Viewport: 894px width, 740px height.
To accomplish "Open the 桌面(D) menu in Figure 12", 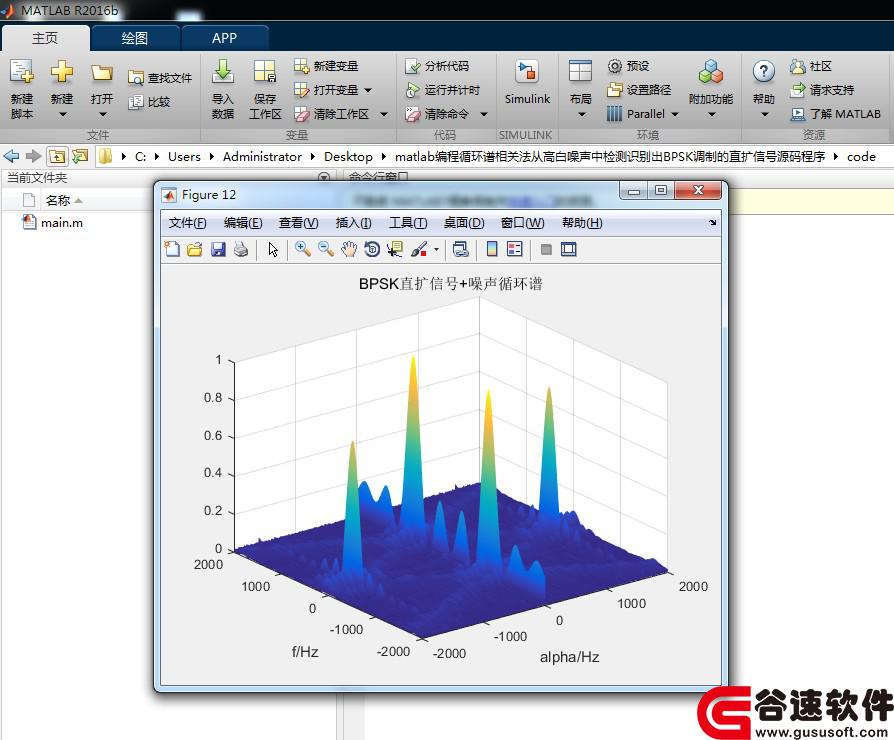I will click(x=464, y=222).
